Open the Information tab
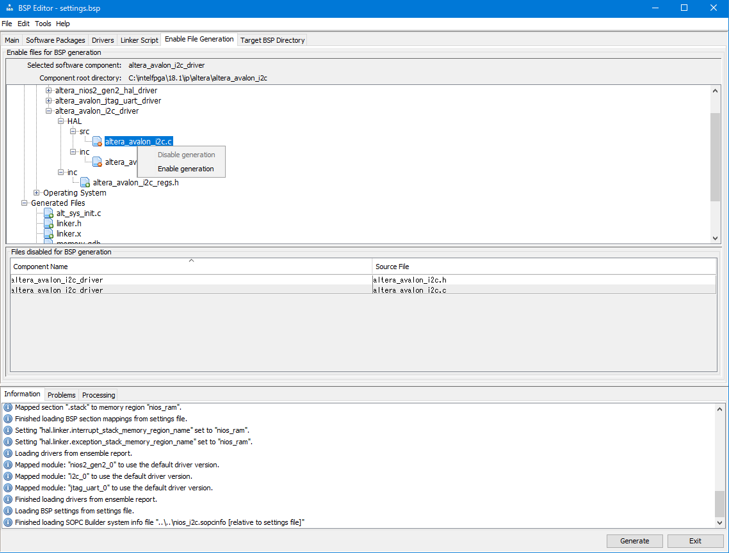This screenshot has width=729, height=556. coord(22,394)
